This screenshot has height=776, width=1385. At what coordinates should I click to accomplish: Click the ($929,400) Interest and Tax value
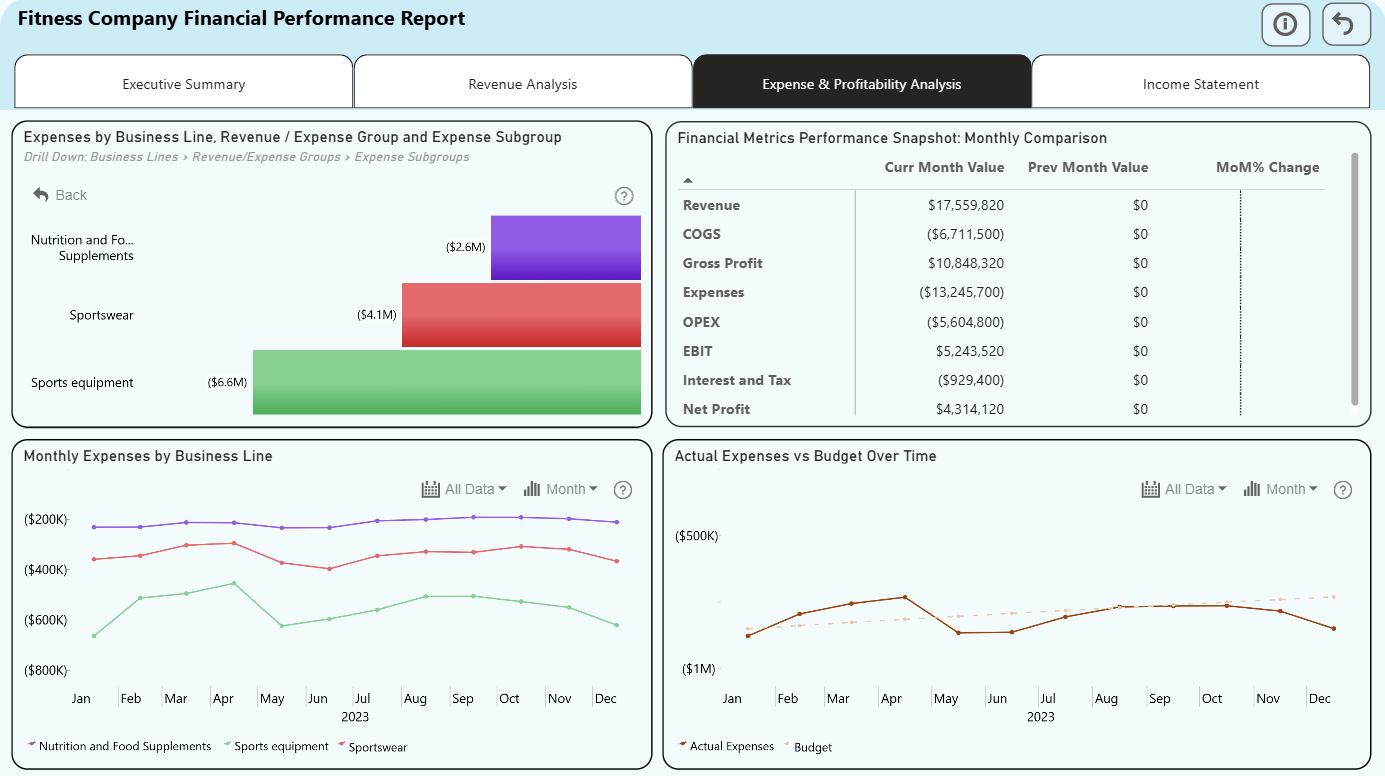(x=971, y=380)
